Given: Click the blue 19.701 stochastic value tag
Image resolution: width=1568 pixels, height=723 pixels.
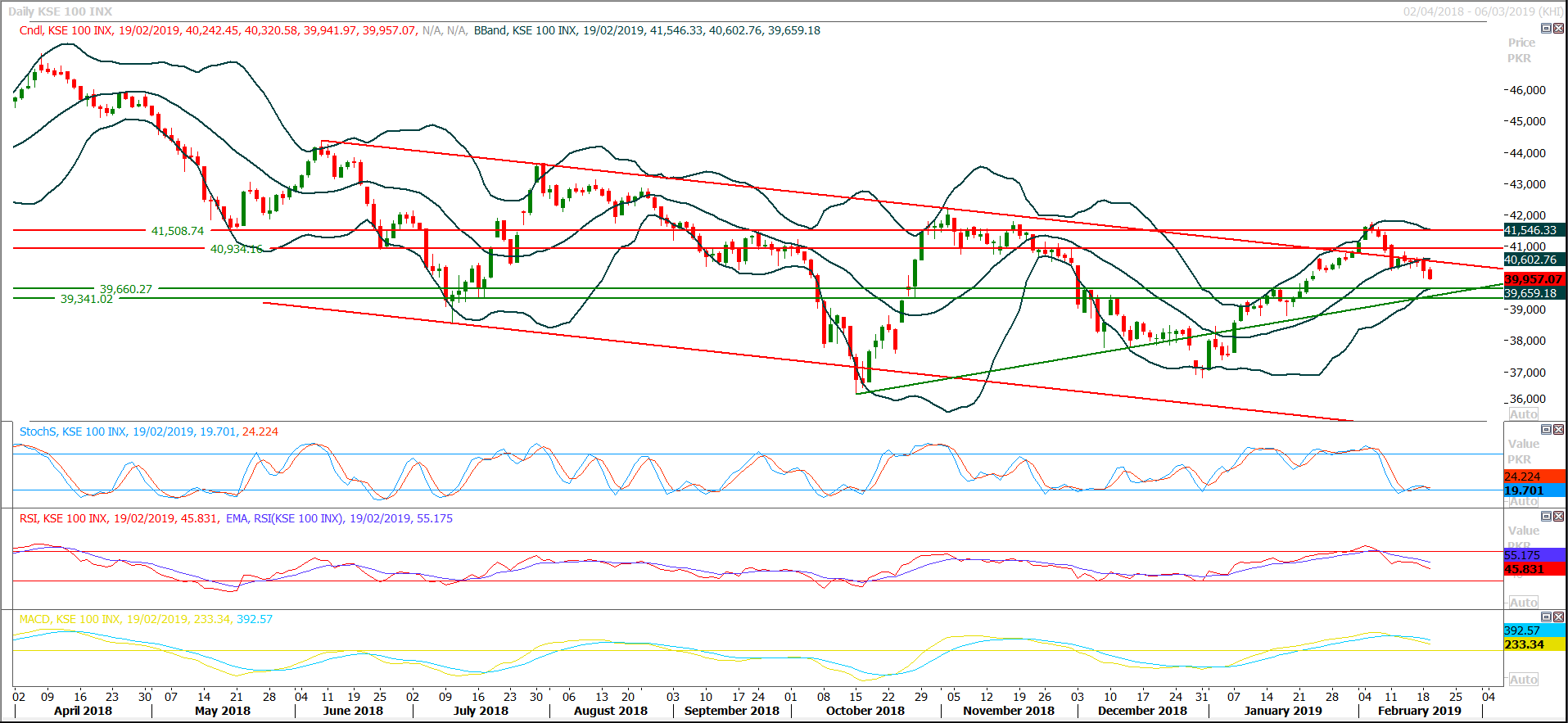Looking at the screenshot, I should click(1535, 490).
